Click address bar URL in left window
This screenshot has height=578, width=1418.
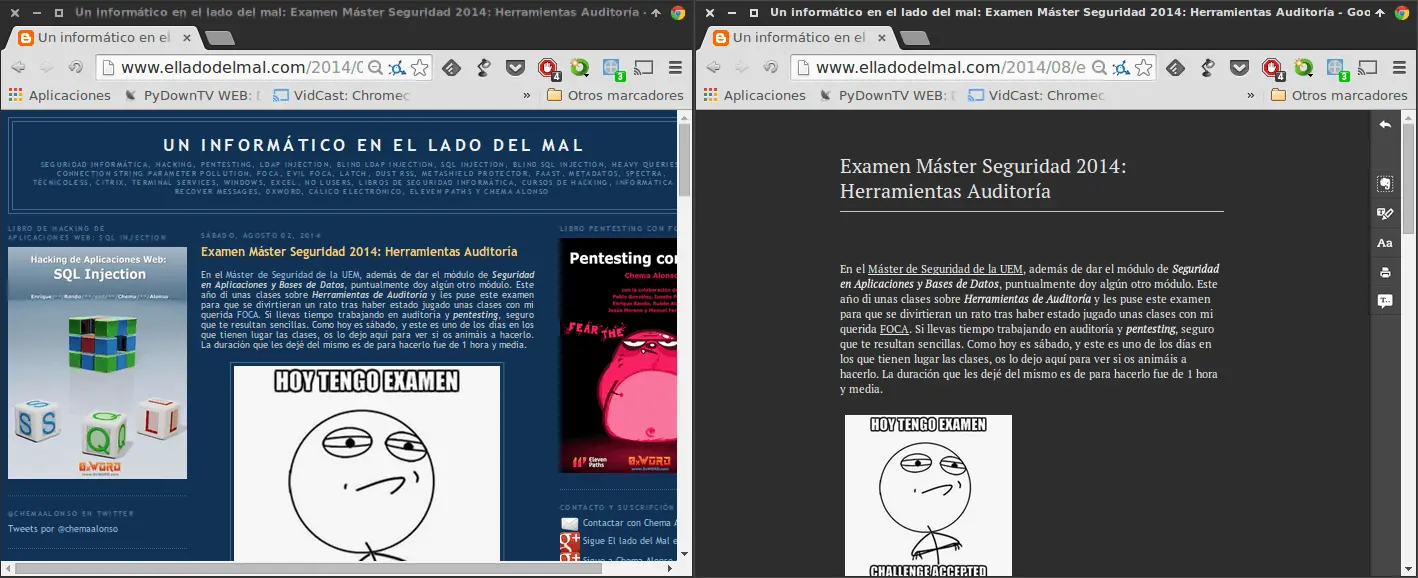point(242,68)
